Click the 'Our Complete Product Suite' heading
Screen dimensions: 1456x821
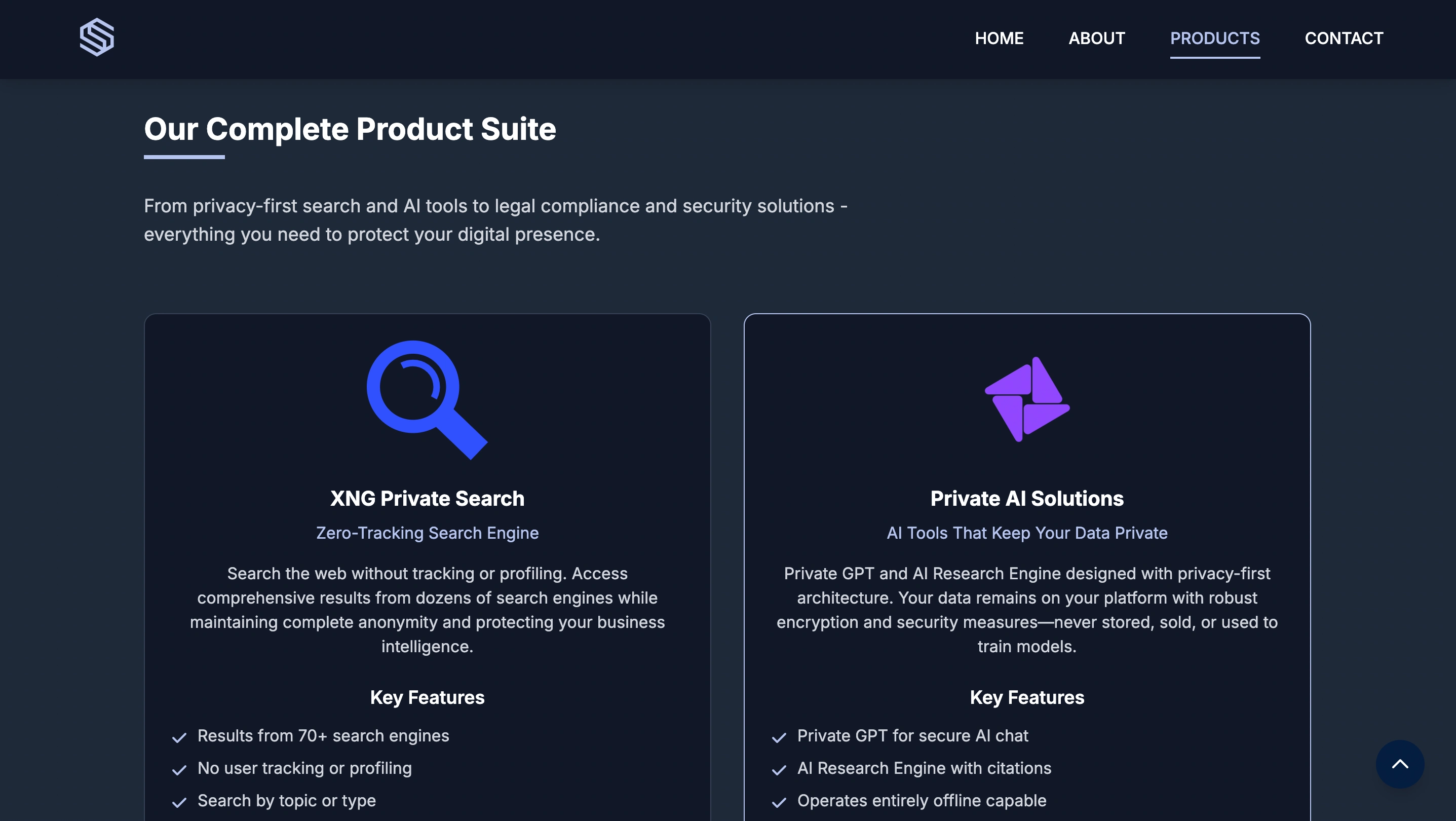350,129
